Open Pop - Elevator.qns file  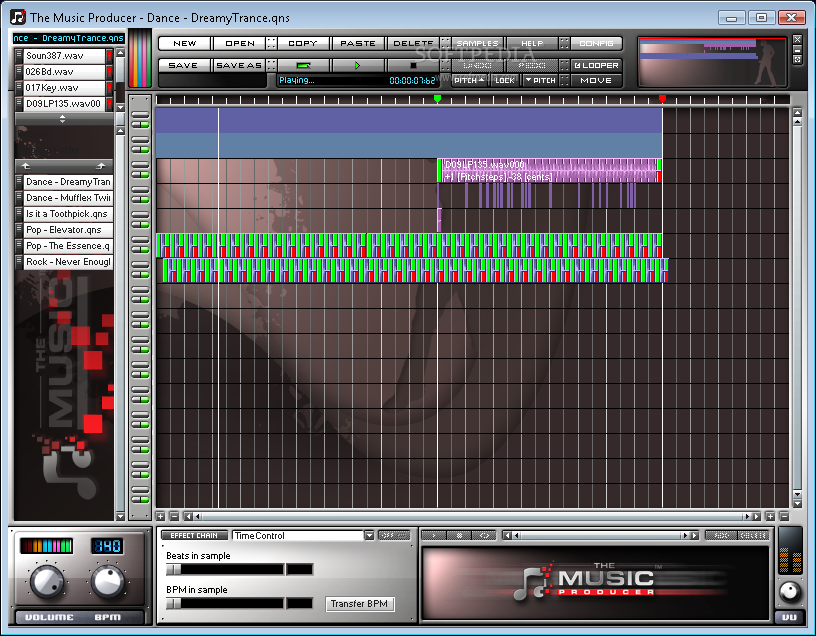68,230
